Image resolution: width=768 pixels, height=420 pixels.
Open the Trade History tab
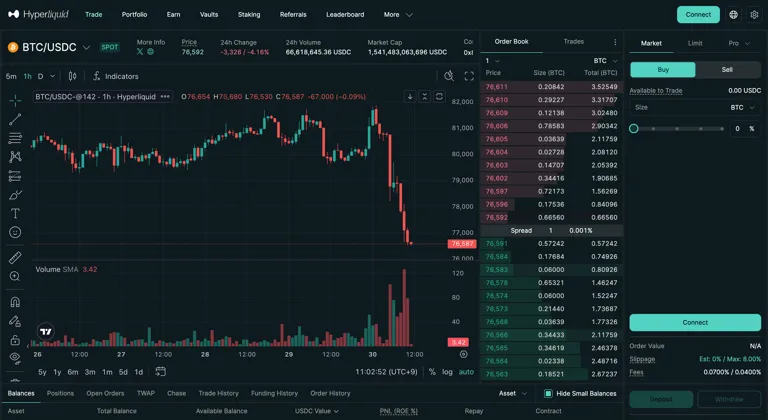point(218,394)
